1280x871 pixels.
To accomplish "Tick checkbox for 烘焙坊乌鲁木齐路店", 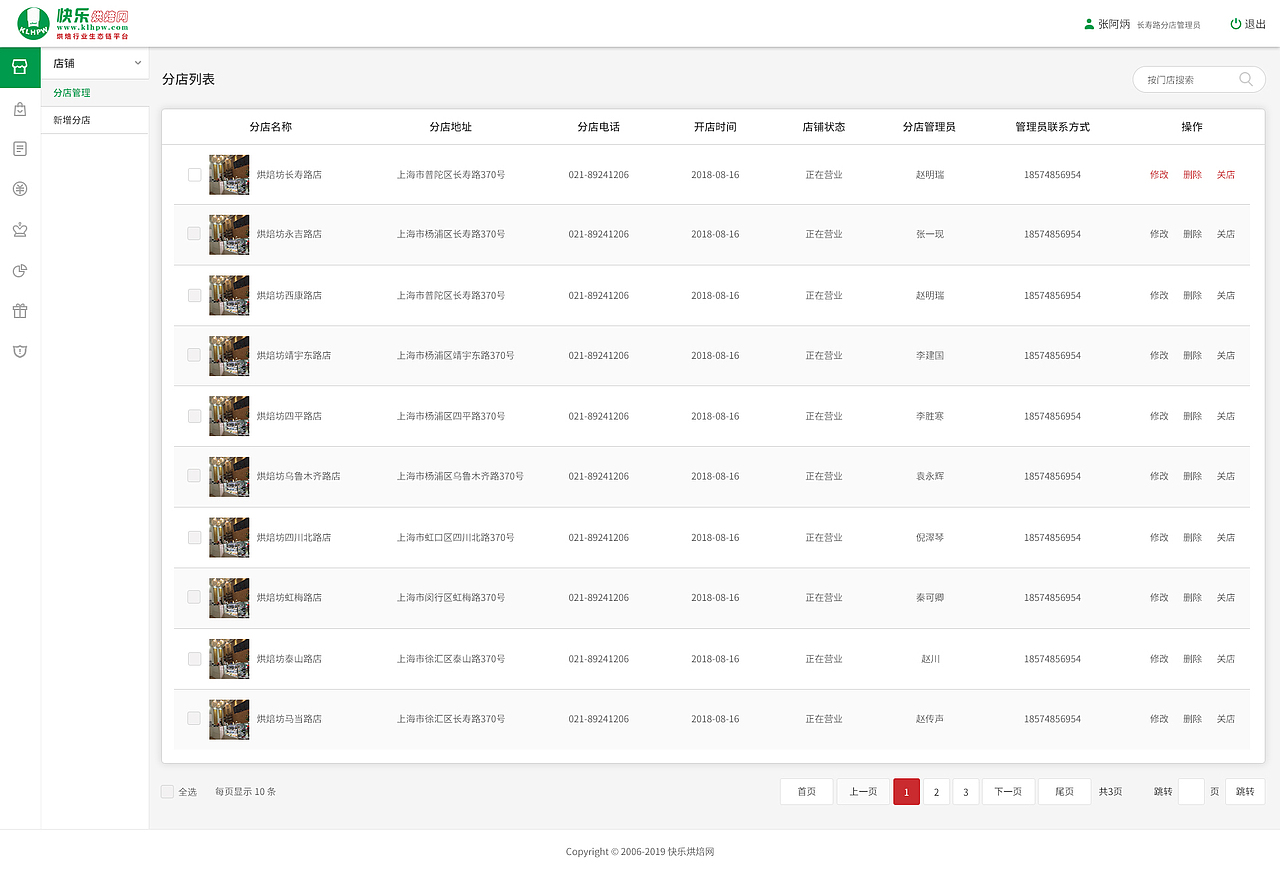I will [x=194, y=476].
